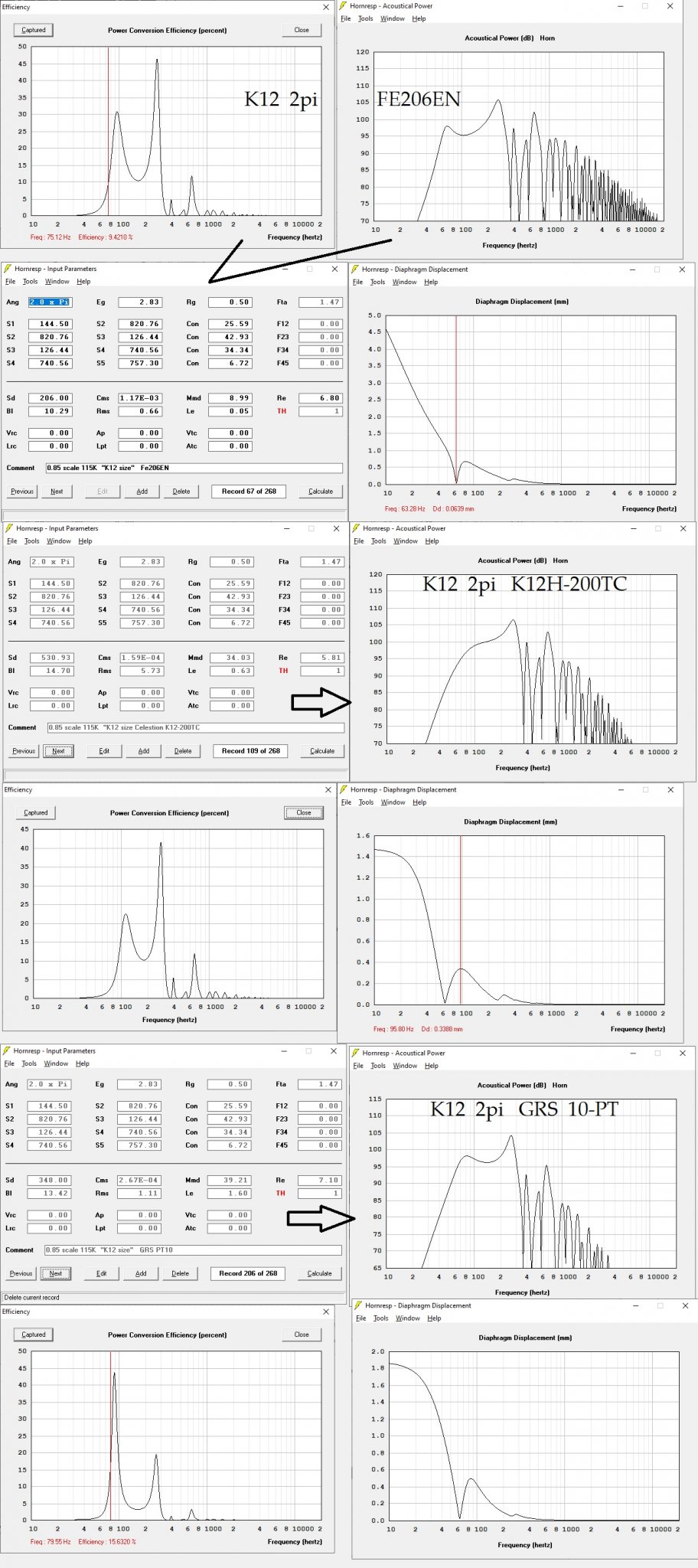Click the Previous button in the Record 67 window
Viewport: 698px width, 1568px height.
[x=22, y=491]
